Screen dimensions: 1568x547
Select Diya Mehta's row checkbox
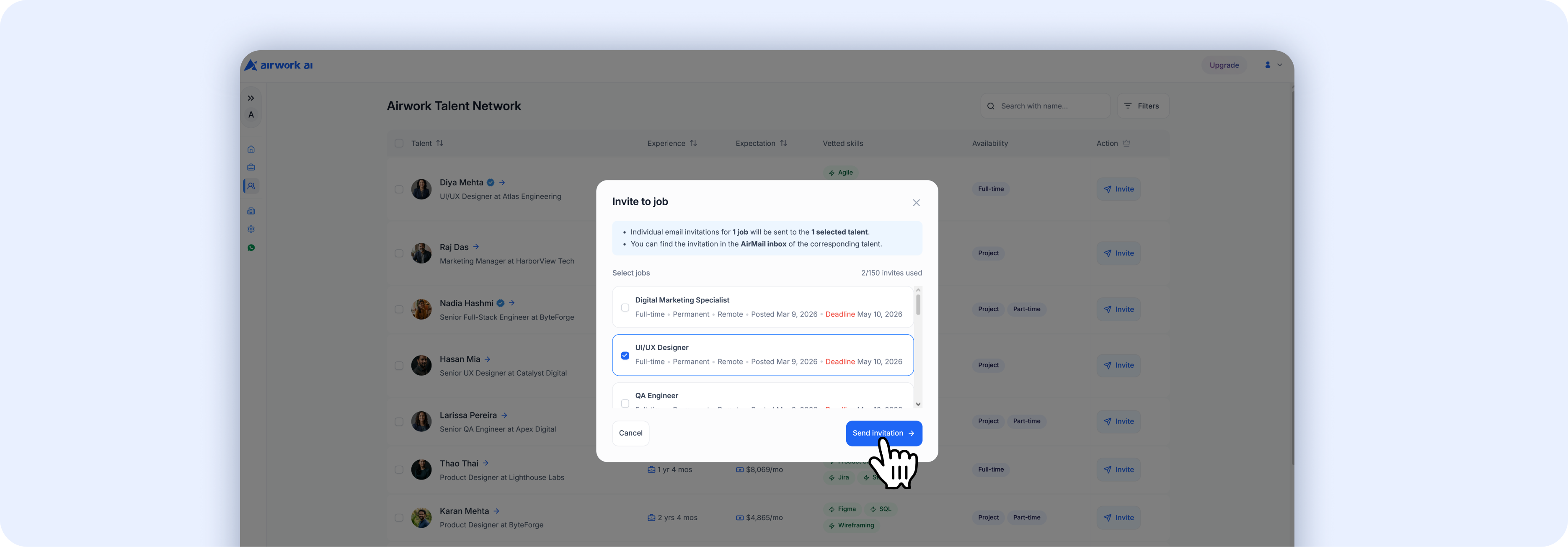(x=399, y=189)
